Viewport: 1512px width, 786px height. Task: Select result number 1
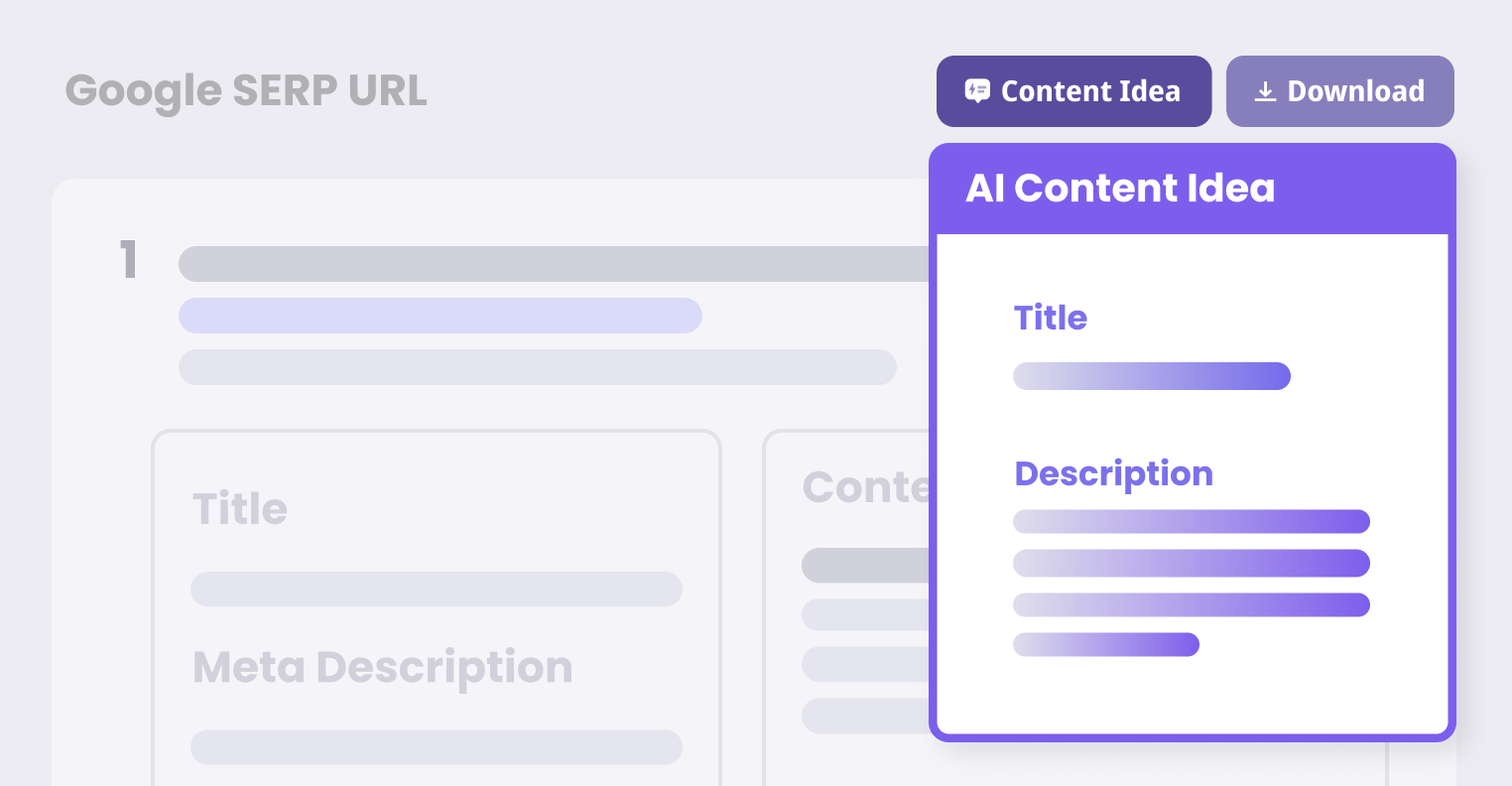point(128,261)
